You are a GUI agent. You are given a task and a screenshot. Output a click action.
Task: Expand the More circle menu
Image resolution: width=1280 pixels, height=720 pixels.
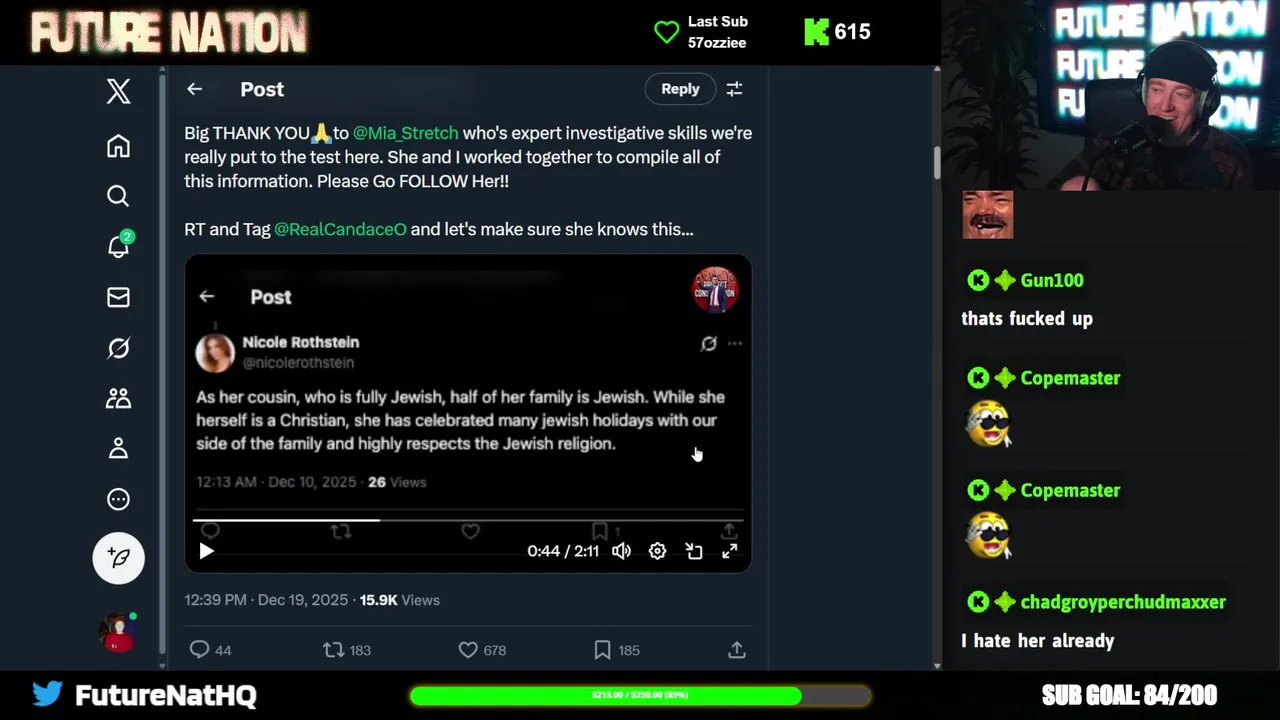118,499
